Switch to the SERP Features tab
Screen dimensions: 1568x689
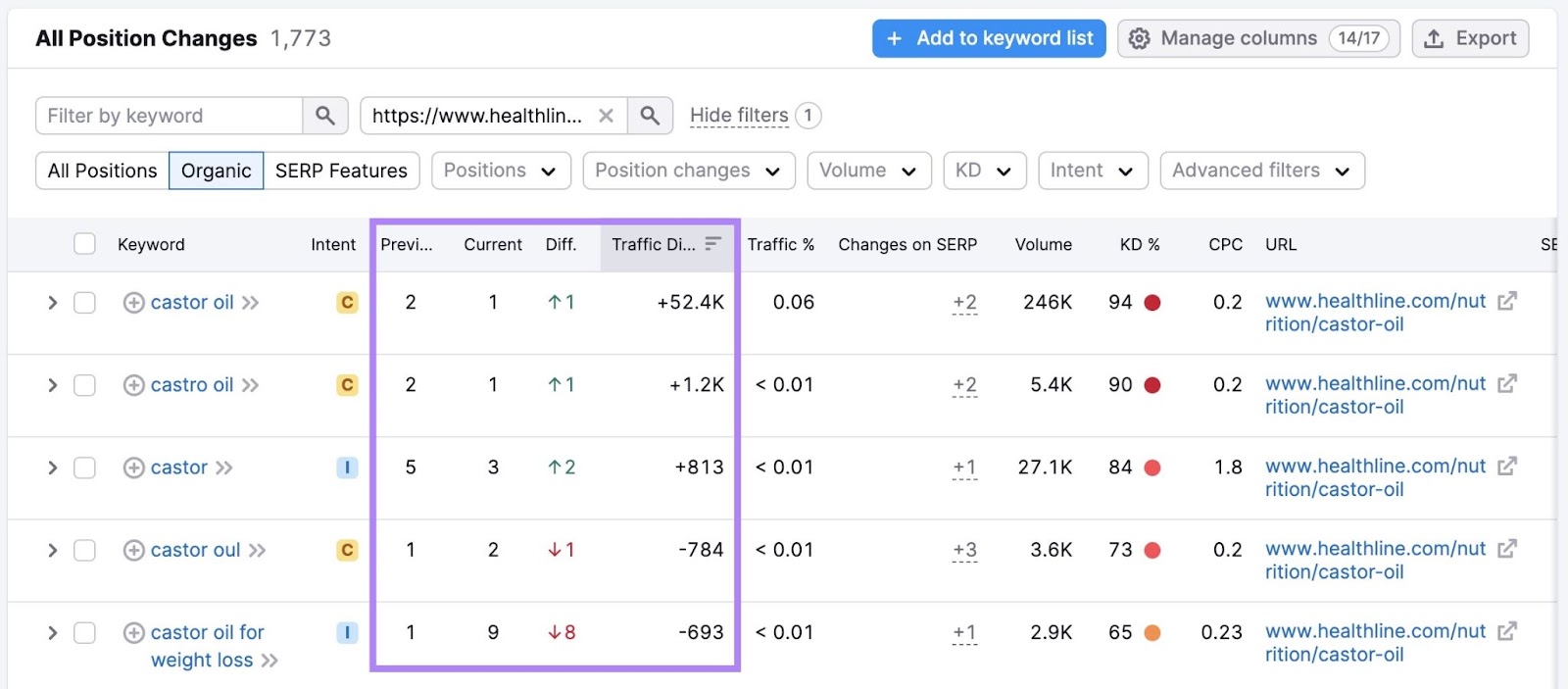[x=341, y=171]
